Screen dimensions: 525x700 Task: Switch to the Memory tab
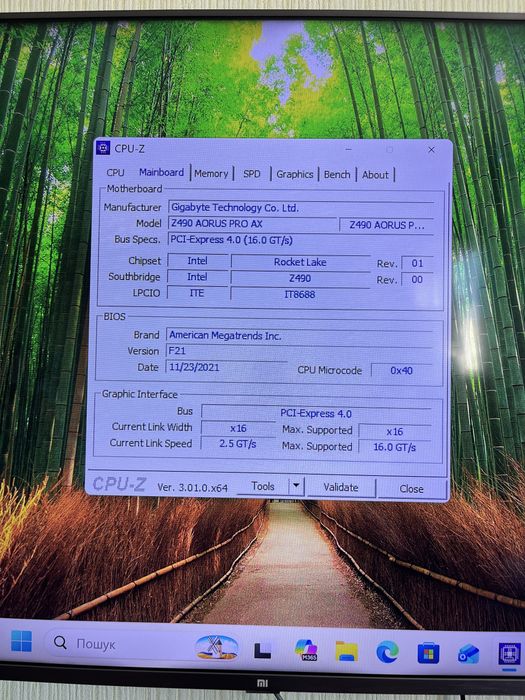211,174
